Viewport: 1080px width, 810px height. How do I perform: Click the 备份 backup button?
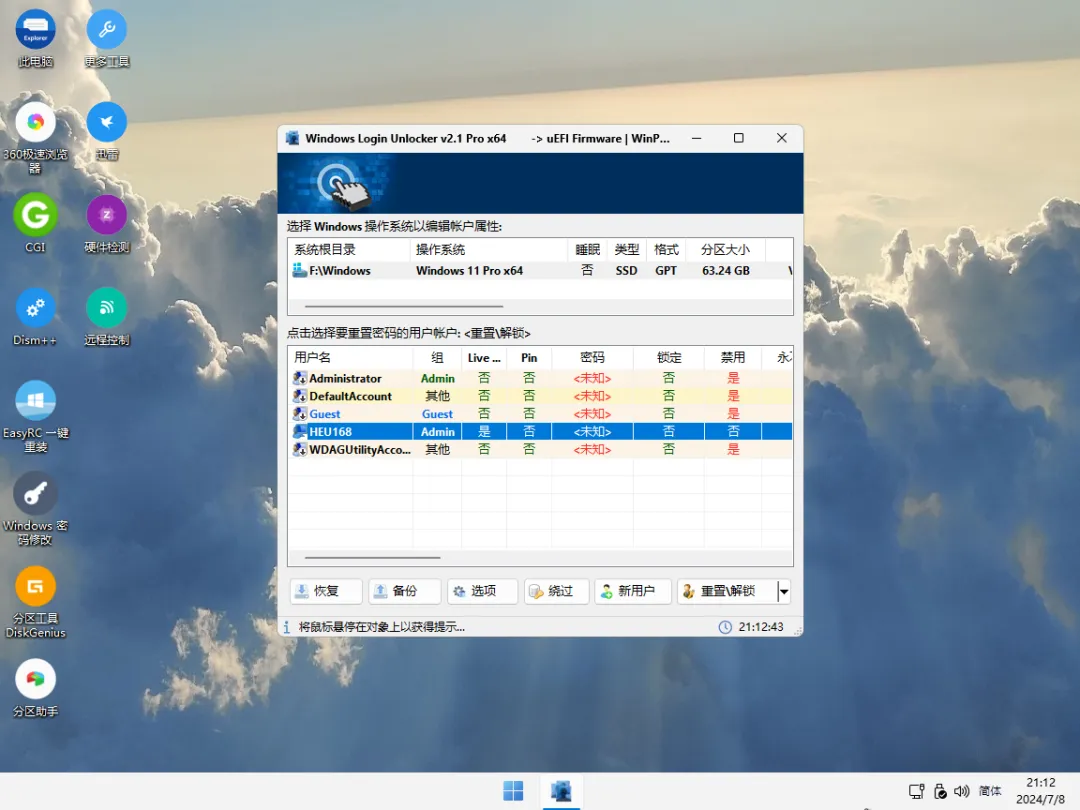click(x=404, y=591)
